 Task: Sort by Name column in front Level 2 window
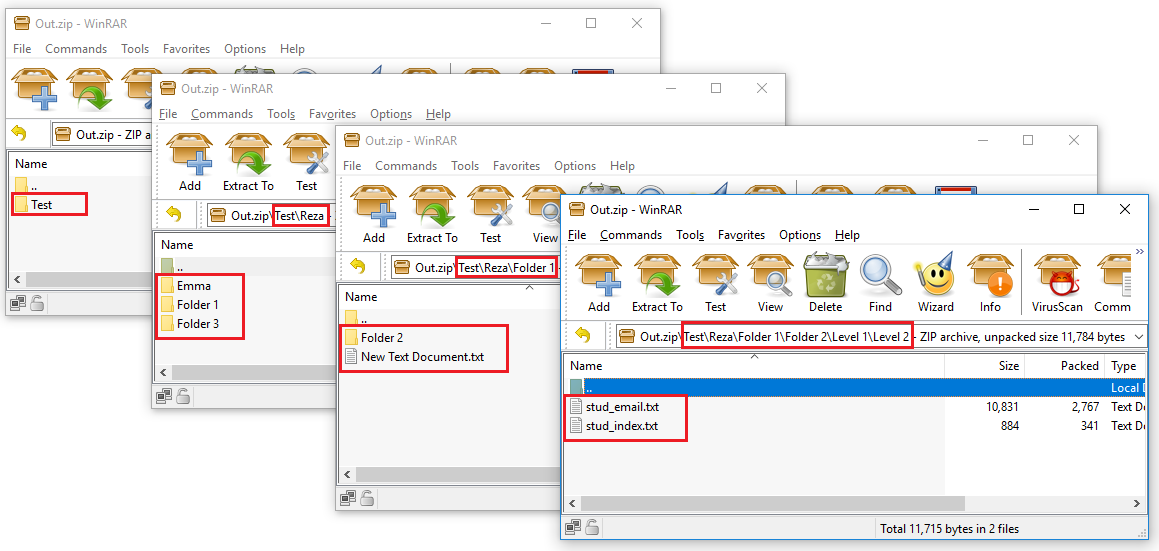click(x=755, y=365)
